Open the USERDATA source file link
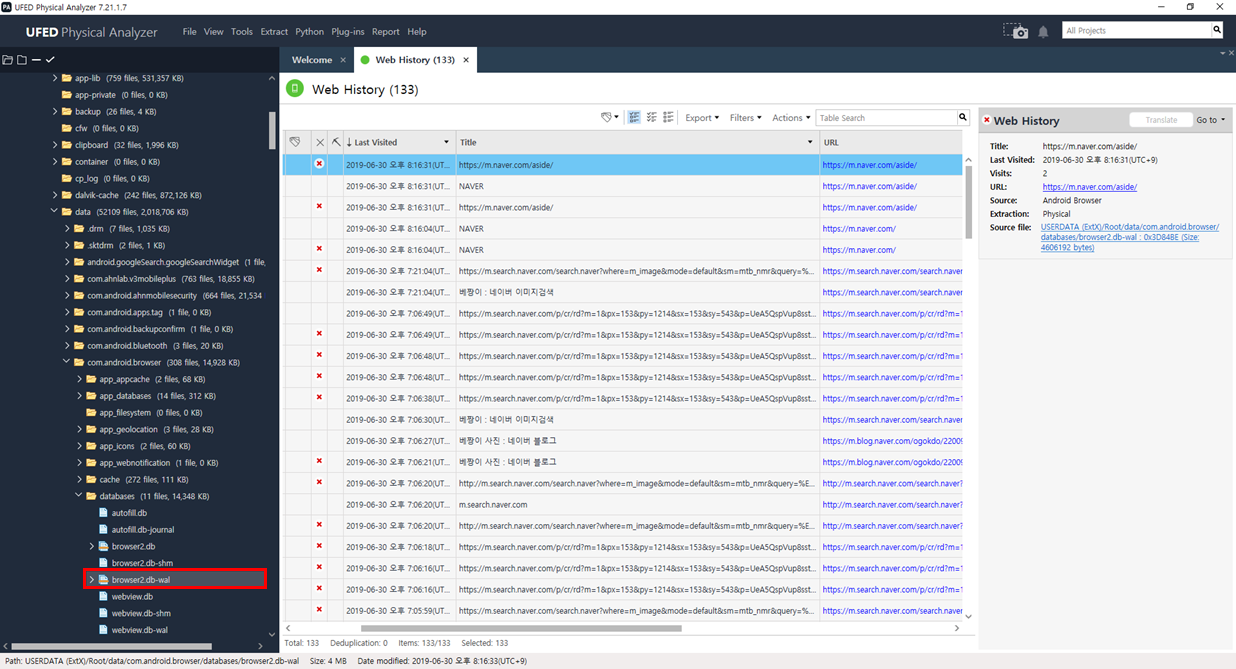This screenshot has height=669, width=1236. coord(1129,237)
